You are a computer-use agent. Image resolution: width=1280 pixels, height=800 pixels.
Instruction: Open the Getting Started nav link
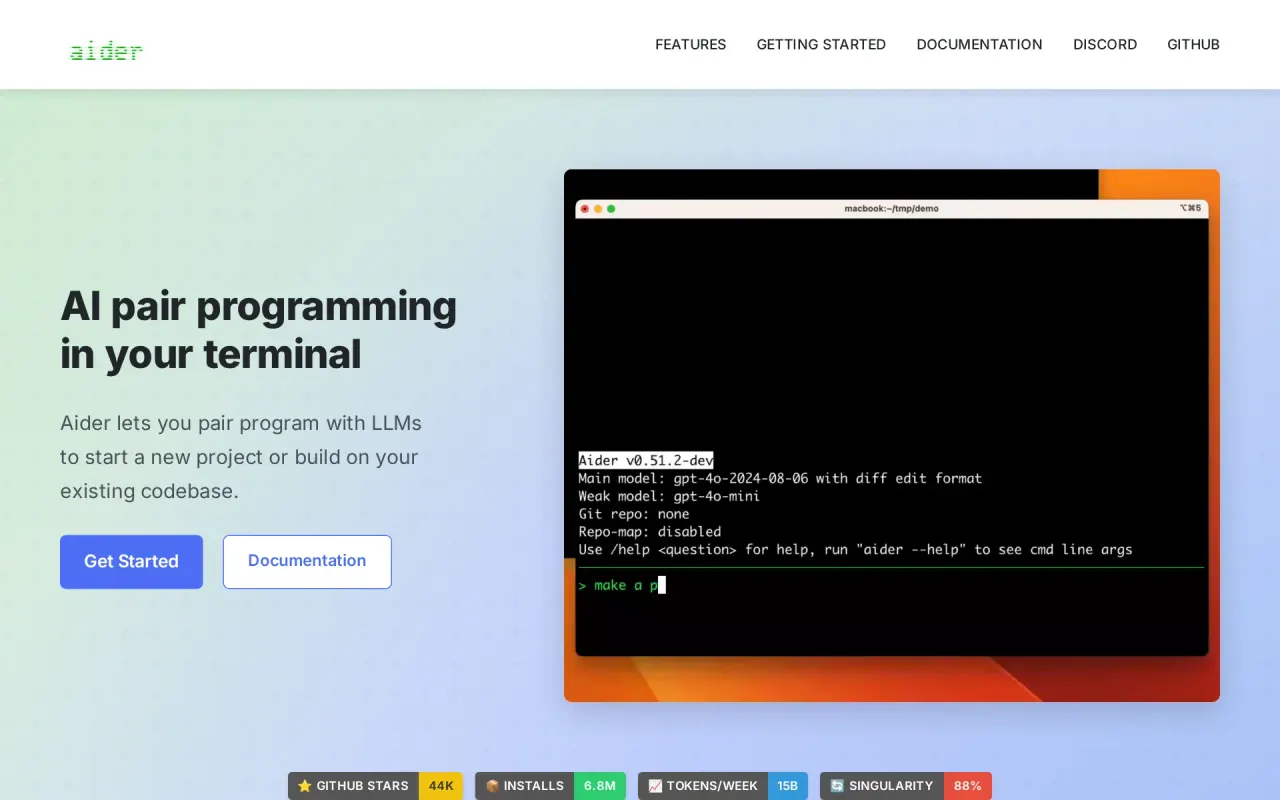coord(821,44)
